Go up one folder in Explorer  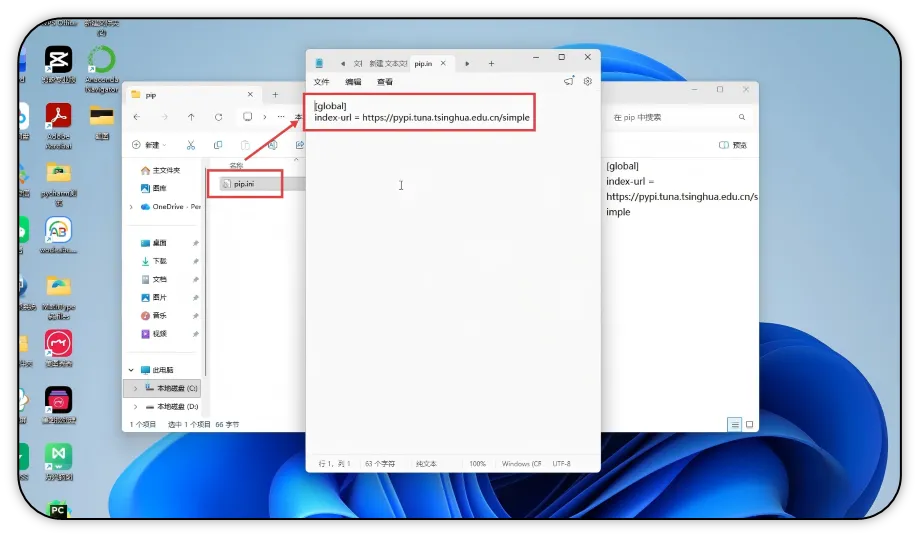click(191, 117)
